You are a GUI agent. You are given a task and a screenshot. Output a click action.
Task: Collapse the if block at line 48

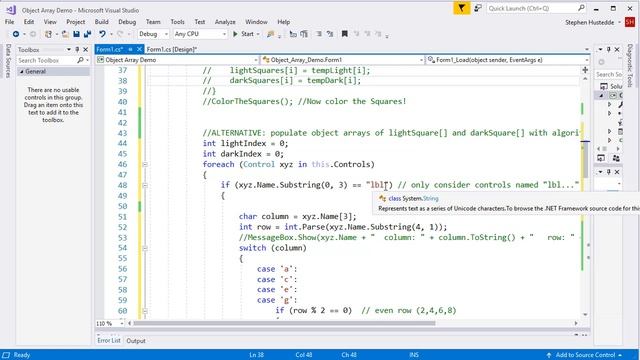[144, 185]
